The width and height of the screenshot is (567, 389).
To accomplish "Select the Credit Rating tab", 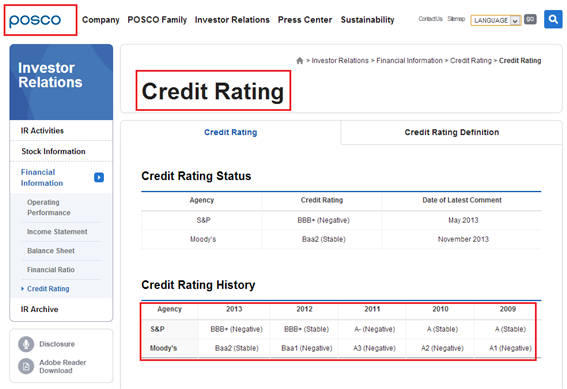I will (231, 132).
